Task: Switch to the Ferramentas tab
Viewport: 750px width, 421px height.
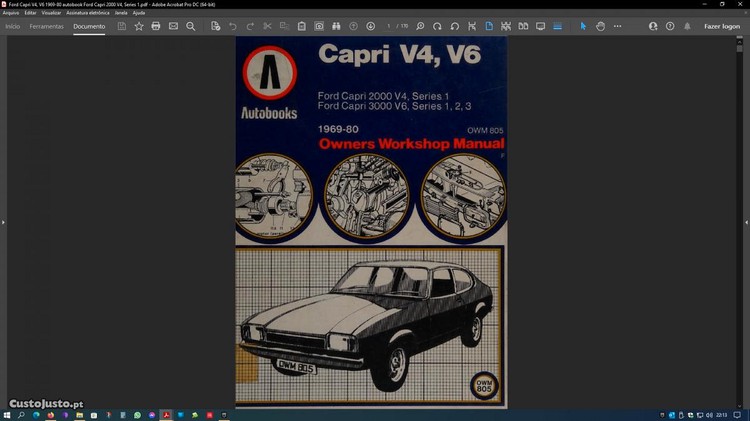Action: pos(46,26)
